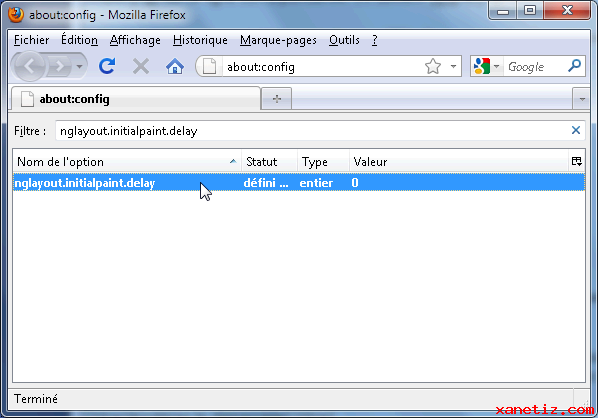Stop loading with the X stop icon
The height and width of the screenshot is (418, 598).
141,66
